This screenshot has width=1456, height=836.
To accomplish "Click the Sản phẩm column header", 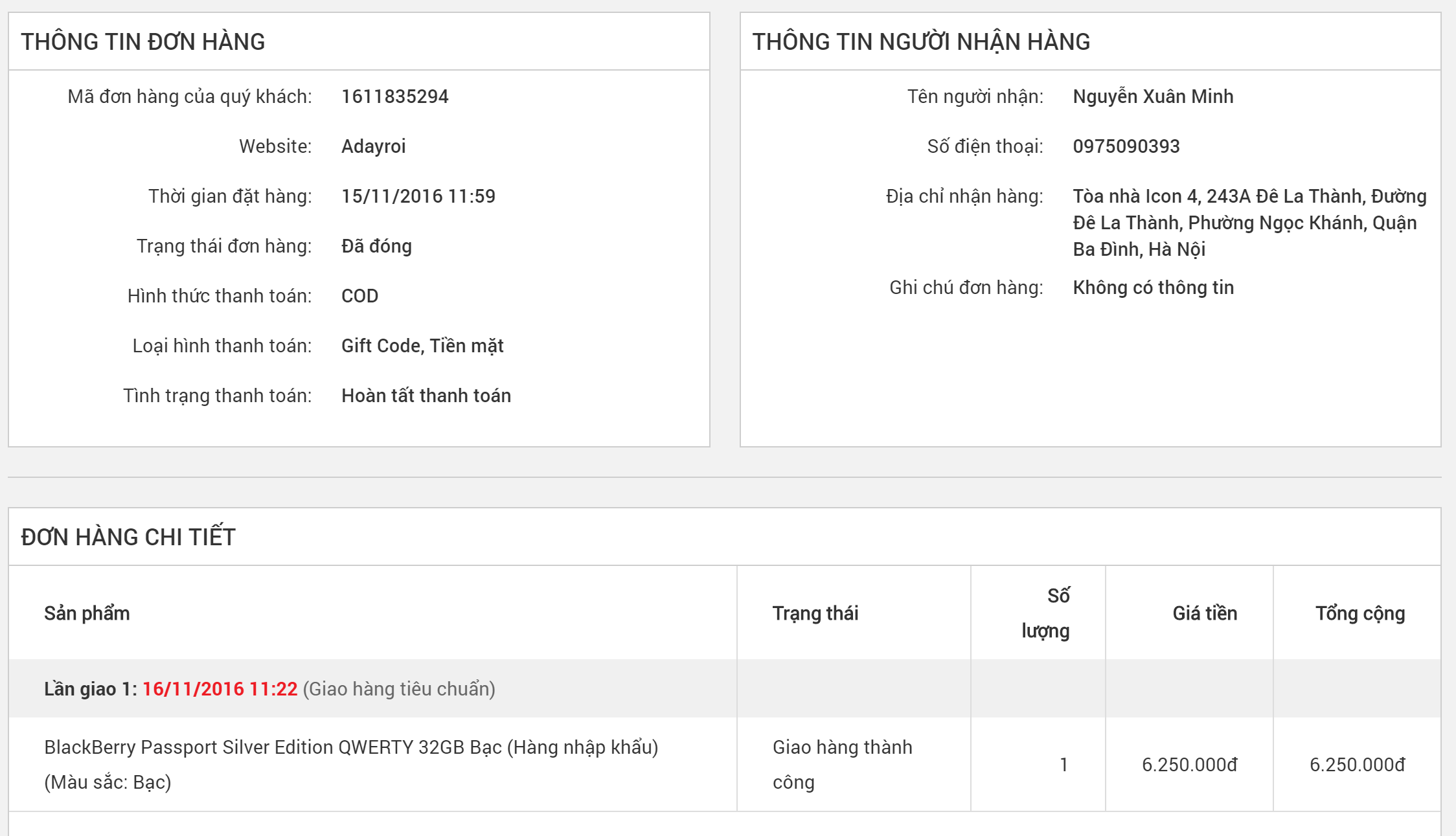I will tap(87, 613).
